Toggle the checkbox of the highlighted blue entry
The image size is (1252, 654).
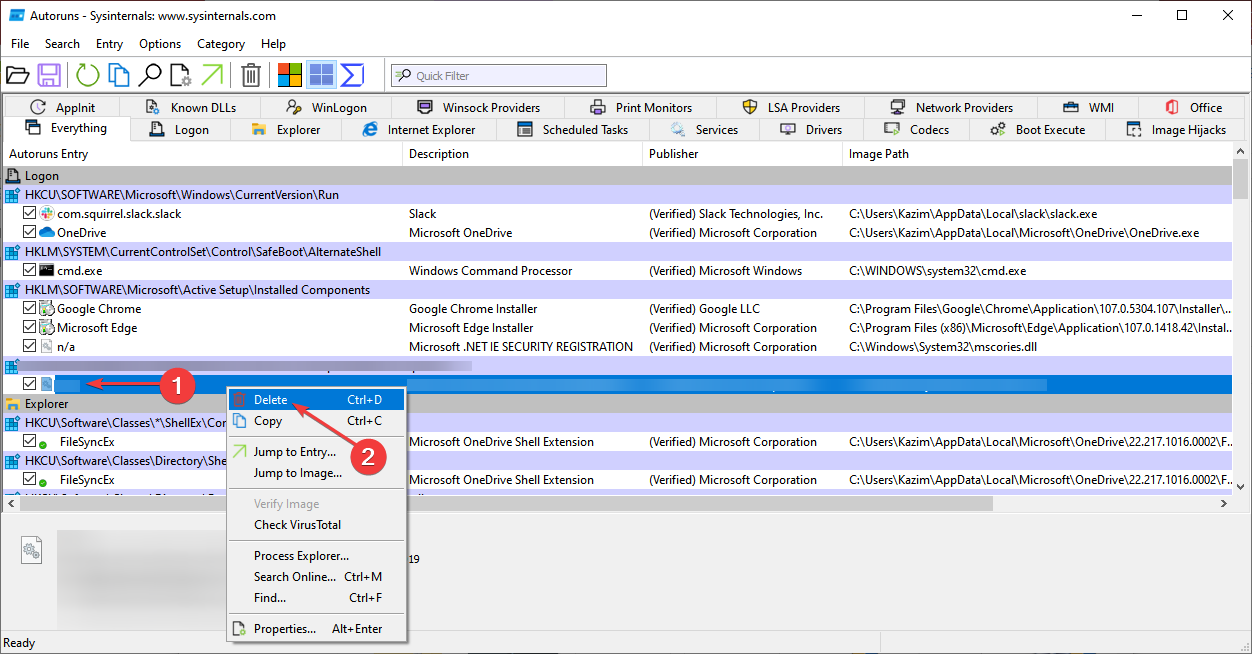[30, 384]
